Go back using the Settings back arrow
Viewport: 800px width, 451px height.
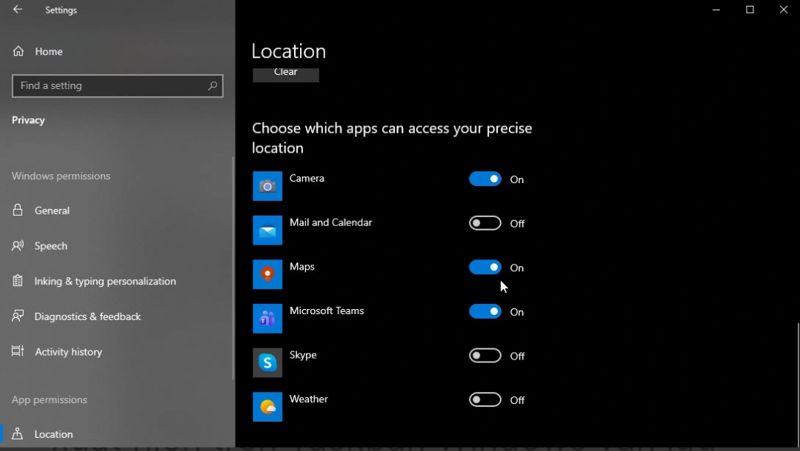(x=17, y=10)
